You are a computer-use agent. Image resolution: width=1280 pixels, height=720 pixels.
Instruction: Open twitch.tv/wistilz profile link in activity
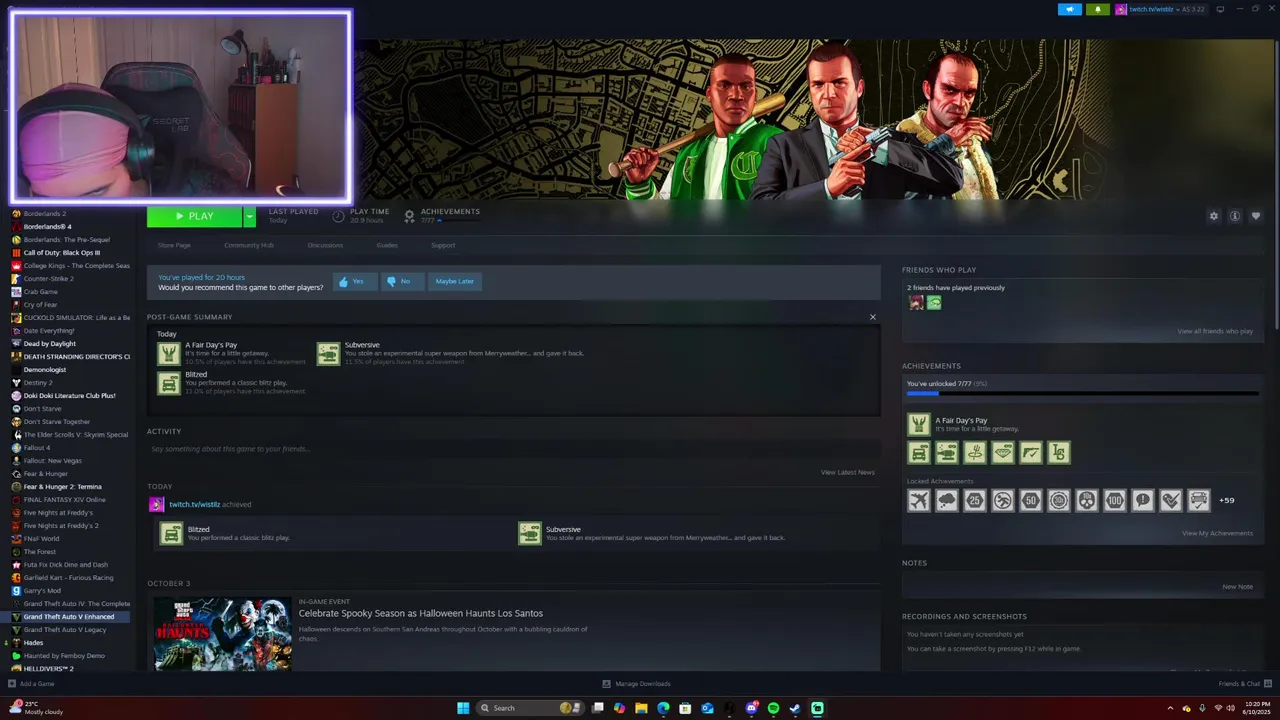click(194, 505)
